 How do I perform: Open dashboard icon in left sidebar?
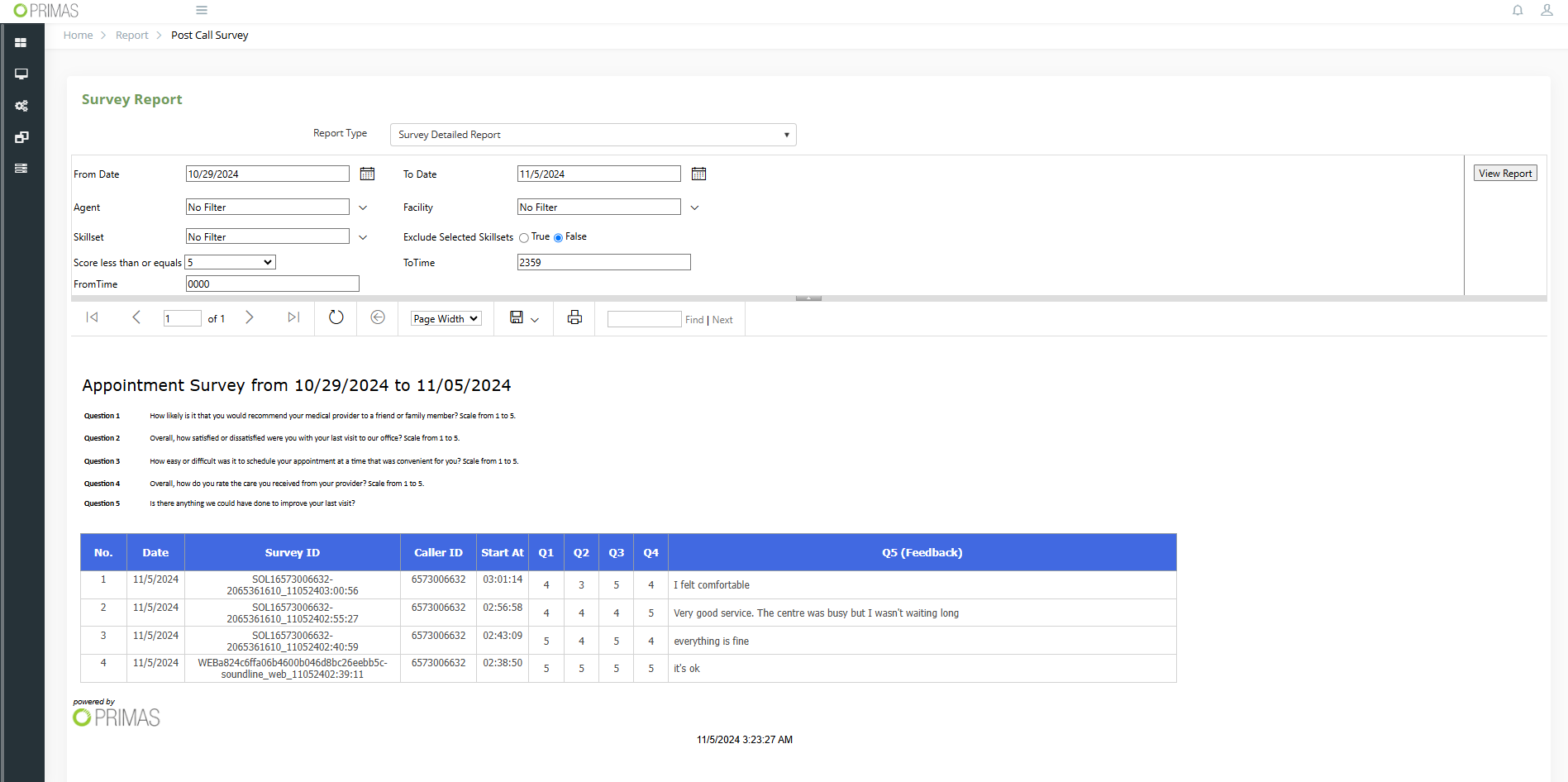21,43
